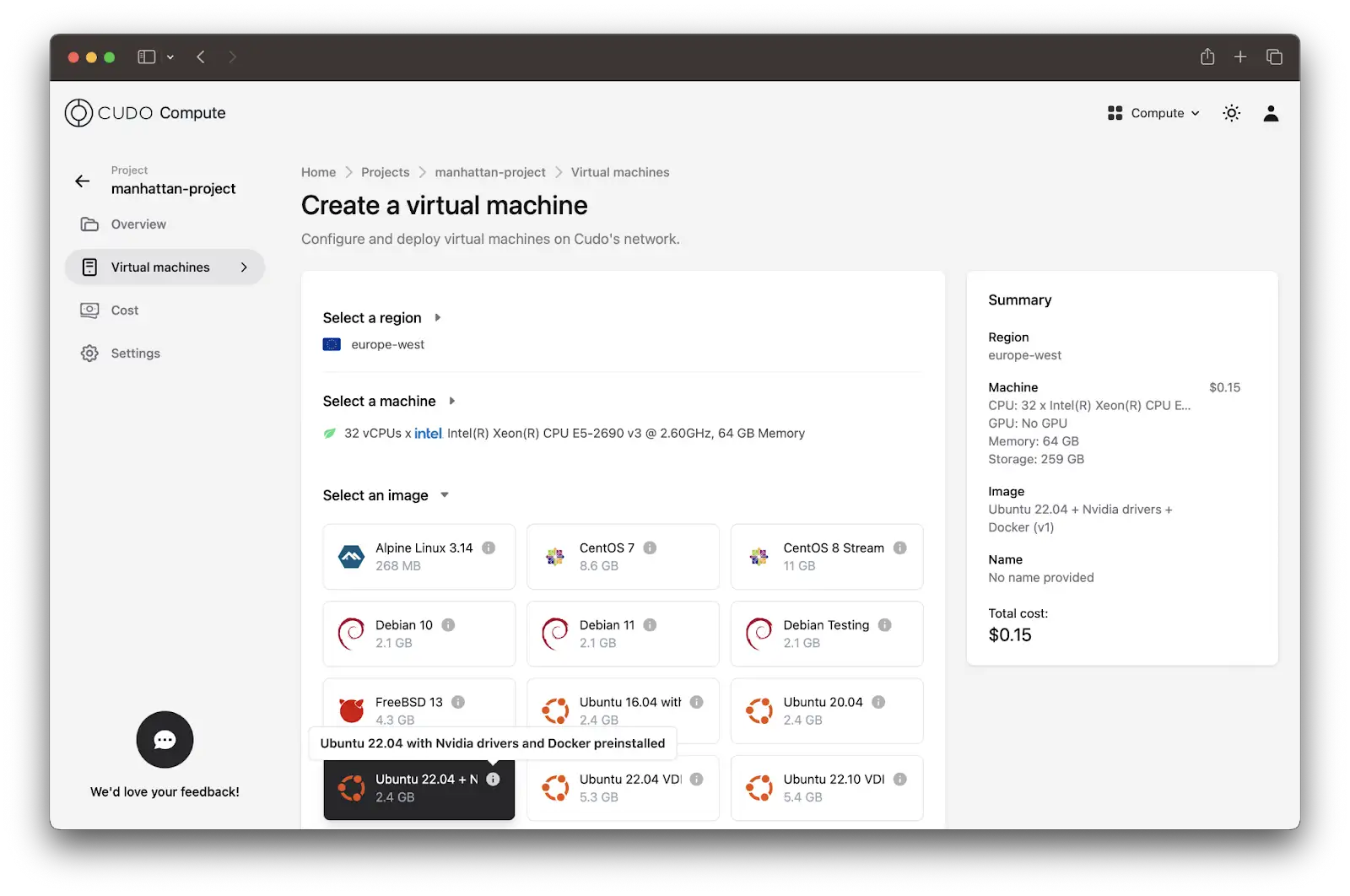Show browser tab overview
The height and width of the screenshot is (896, 1350).
point(1274,57)
